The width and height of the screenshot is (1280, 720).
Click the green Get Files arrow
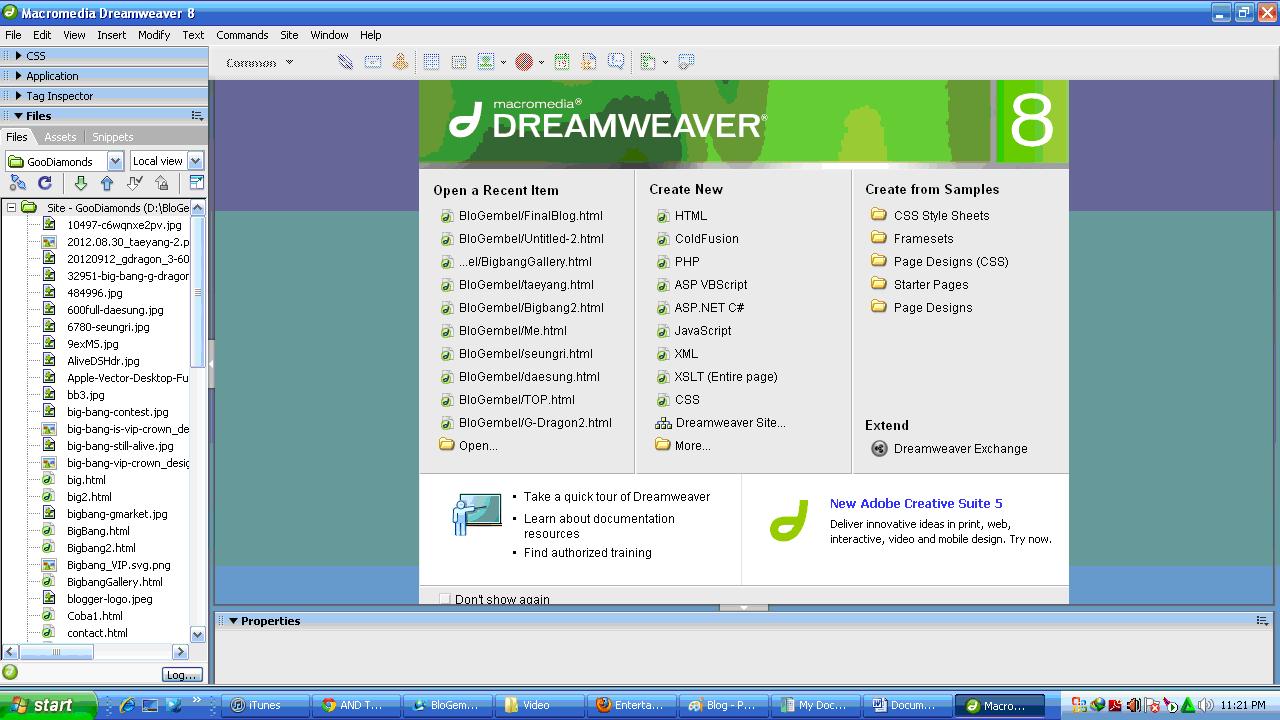[x=81, y=183]
